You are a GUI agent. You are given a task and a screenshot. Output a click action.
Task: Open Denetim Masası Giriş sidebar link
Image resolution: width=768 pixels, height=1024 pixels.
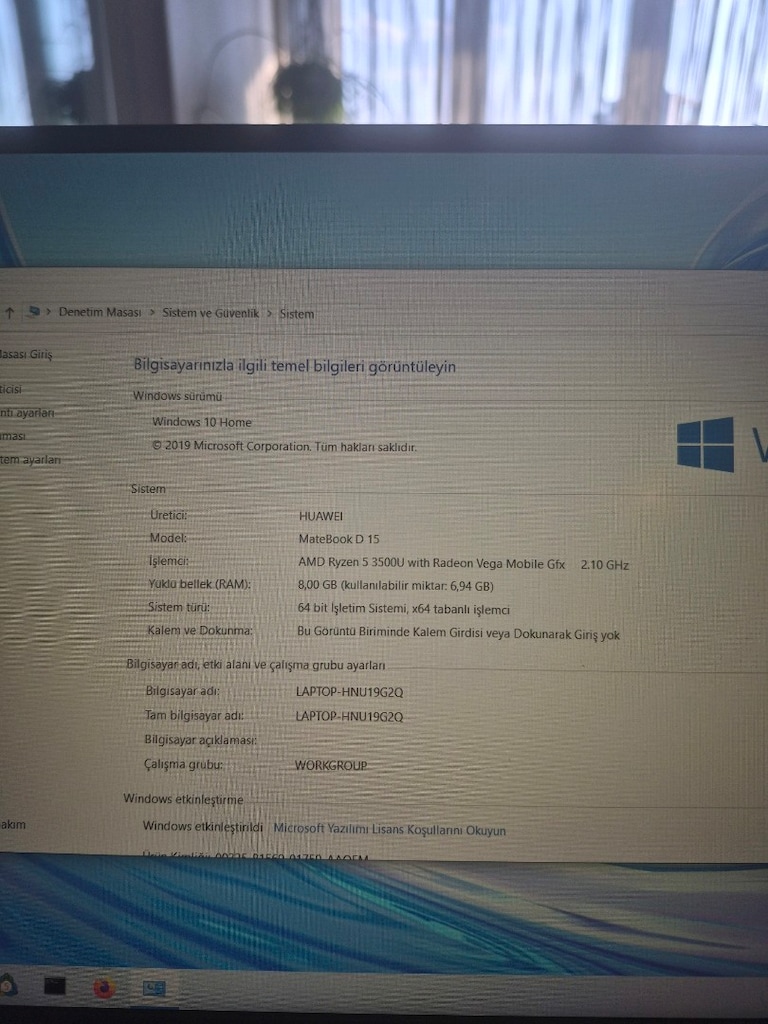pyautogui.click(x=26, y=354)
